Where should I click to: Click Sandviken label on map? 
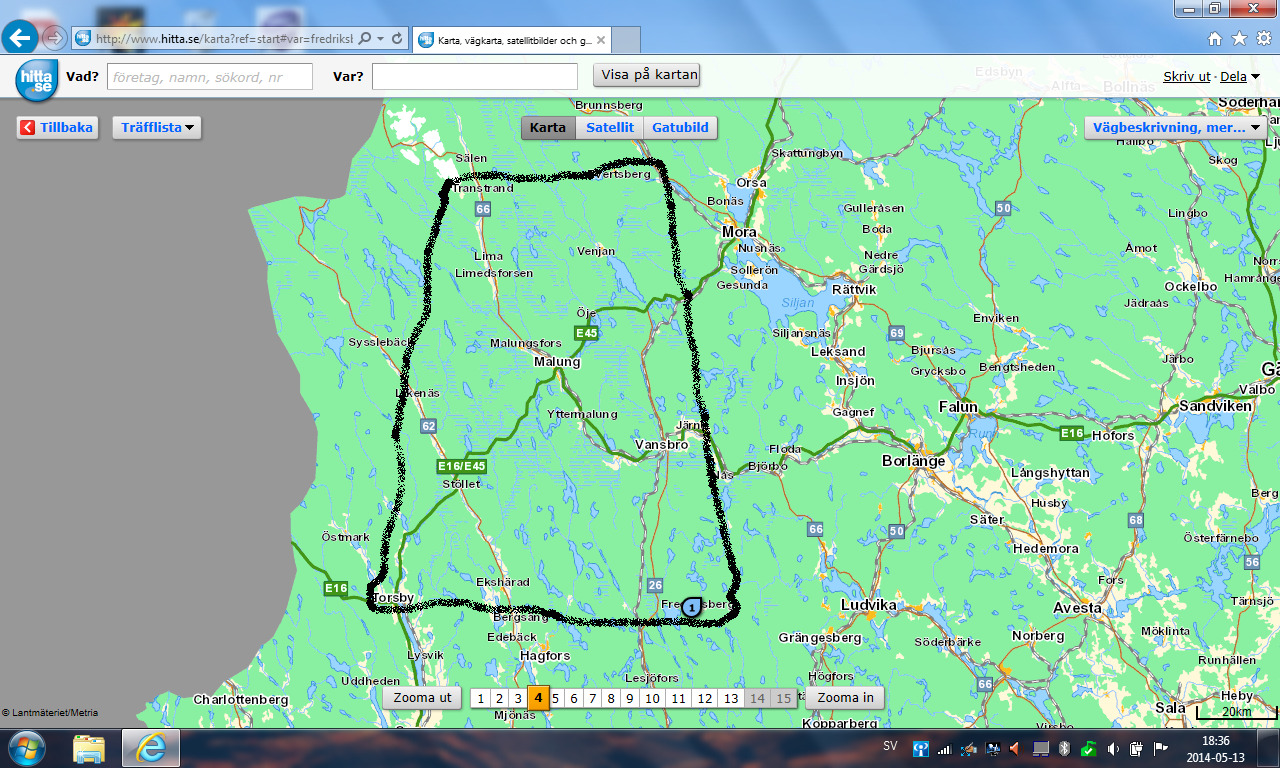[1214, 407]
